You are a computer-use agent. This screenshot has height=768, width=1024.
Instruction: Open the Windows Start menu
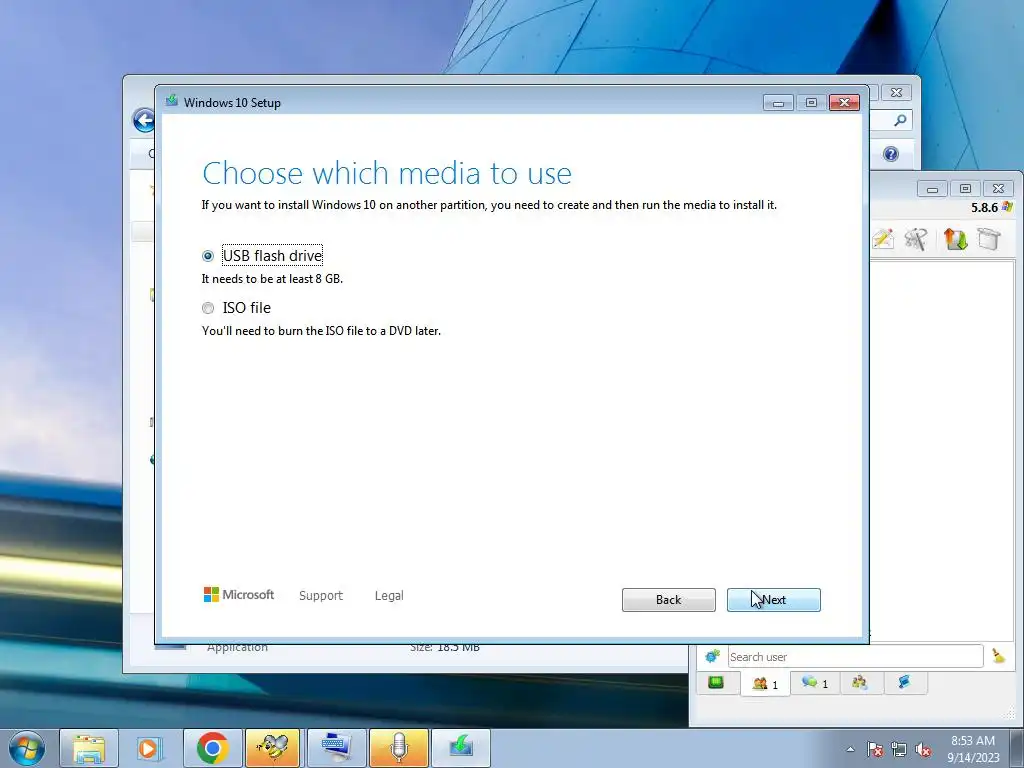point(27,748)
